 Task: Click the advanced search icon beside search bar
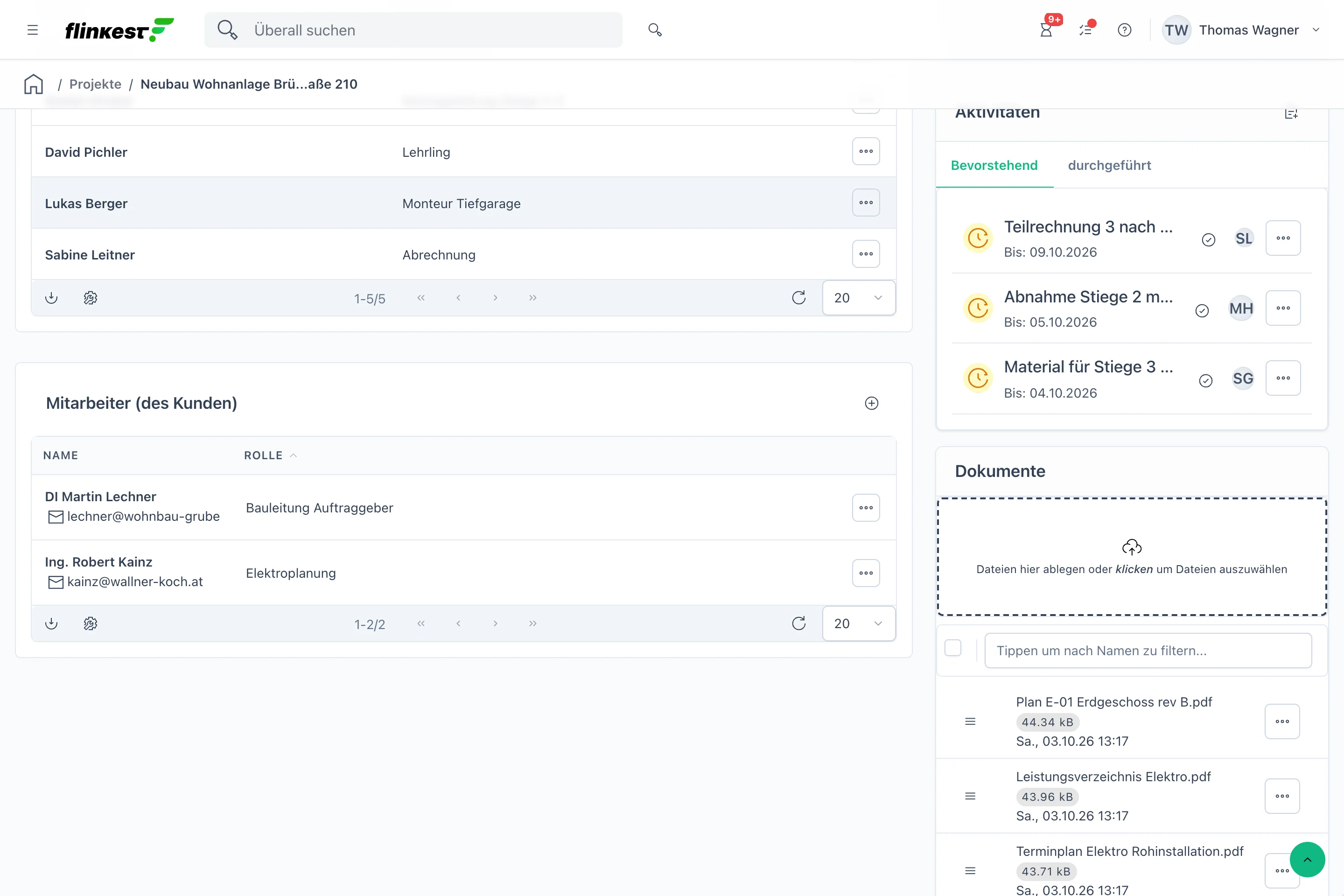click(x=655, y=30)
